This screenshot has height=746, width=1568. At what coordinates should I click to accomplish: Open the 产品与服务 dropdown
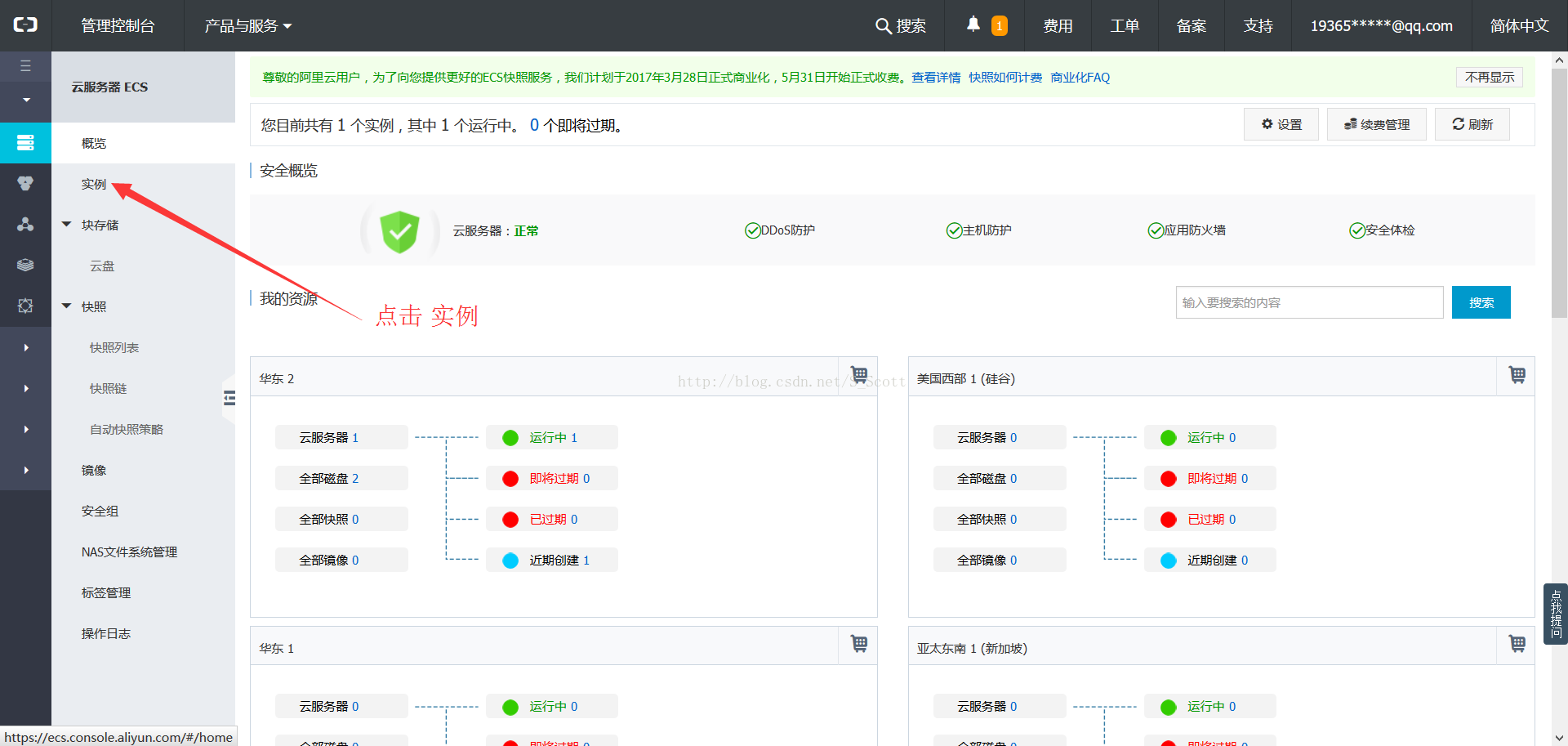coord(248,26)
